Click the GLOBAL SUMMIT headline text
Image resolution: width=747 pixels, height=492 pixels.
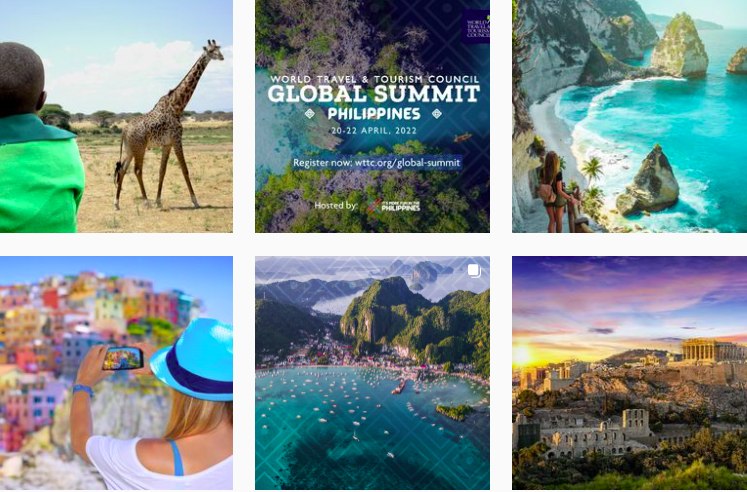[x=374, y=94]
